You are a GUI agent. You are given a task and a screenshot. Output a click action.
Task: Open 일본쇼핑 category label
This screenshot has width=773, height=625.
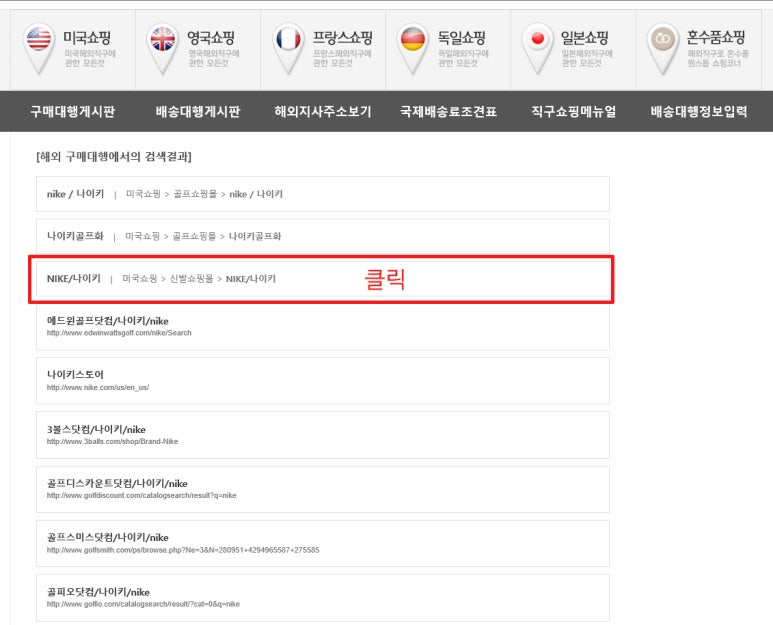pos(585,37)
